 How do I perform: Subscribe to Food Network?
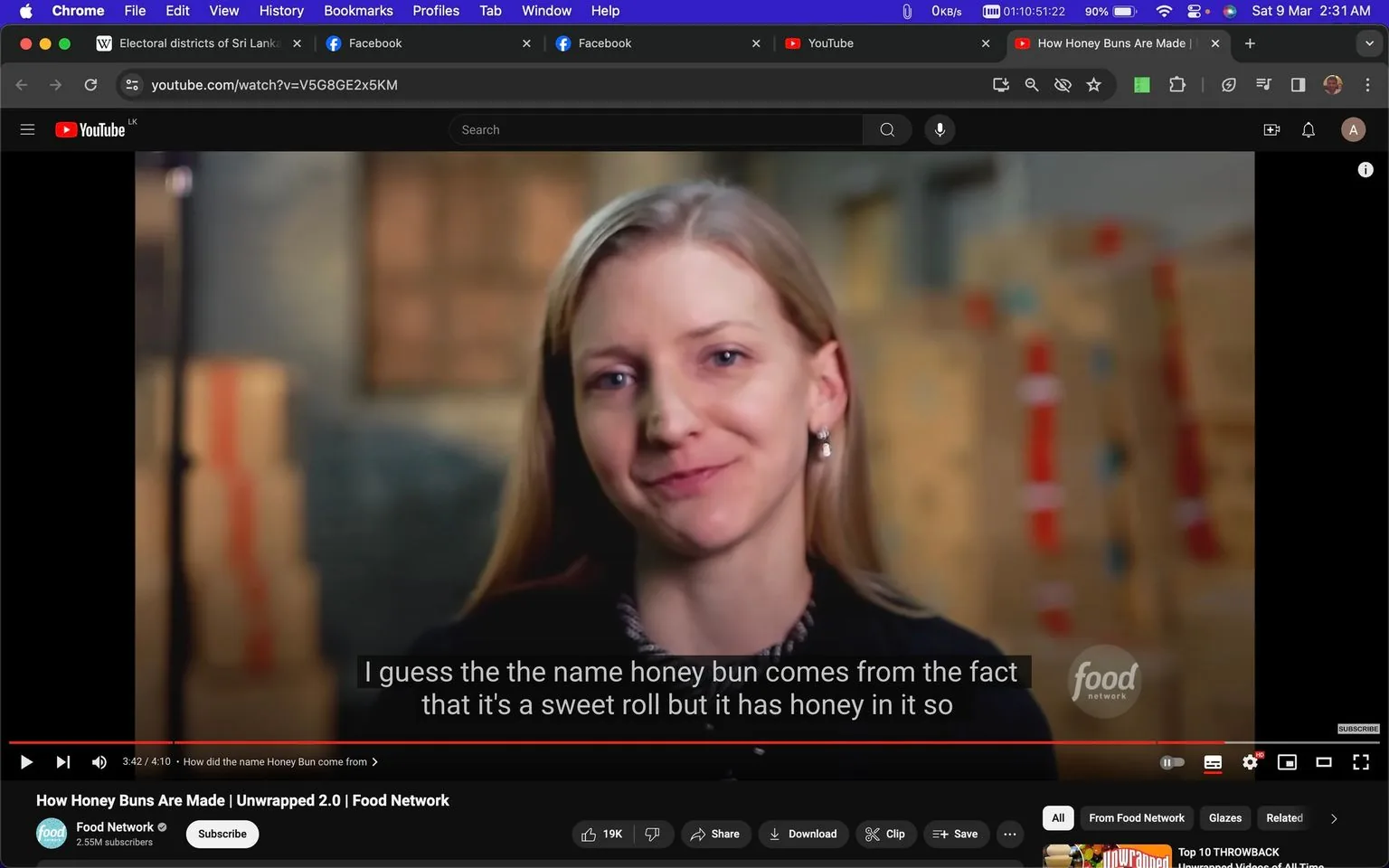221,834
